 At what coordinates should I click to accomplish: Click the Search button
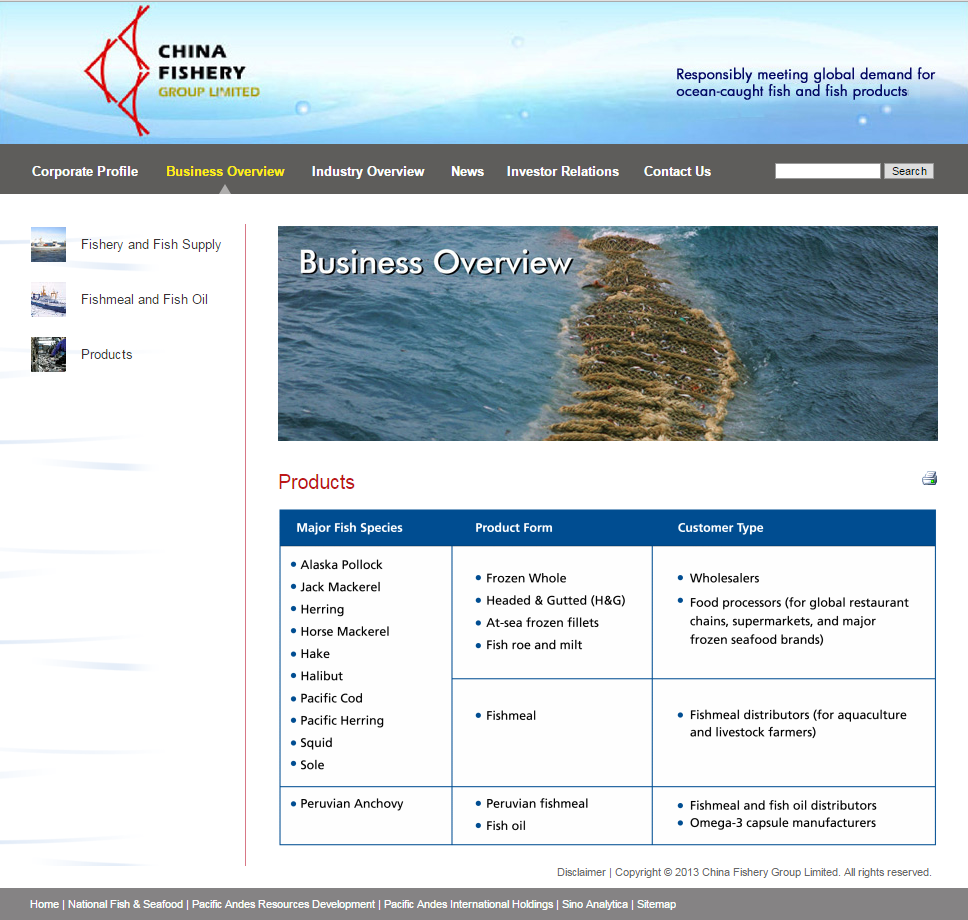(909, 171)
